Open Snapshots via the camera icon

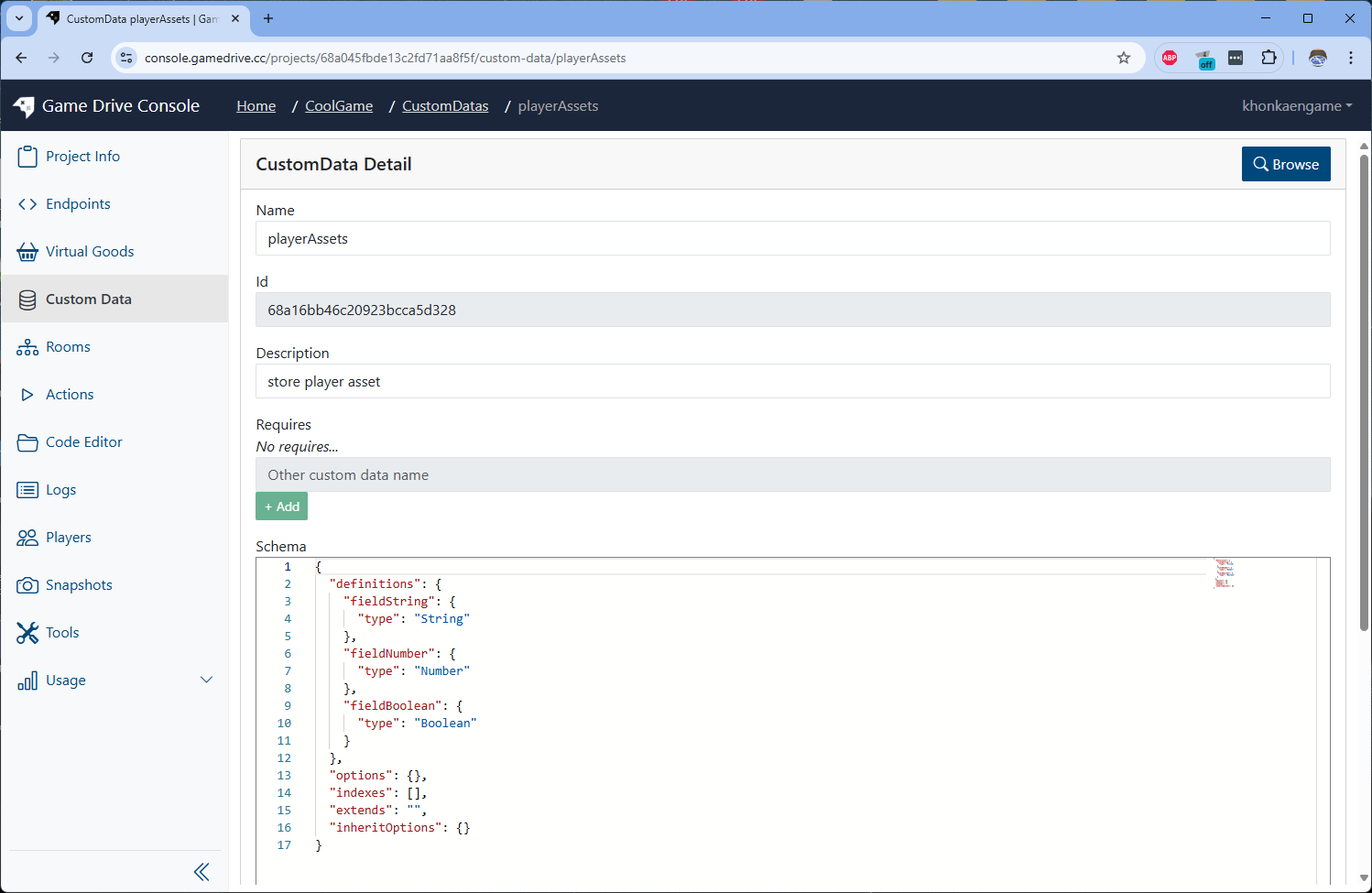27,585
